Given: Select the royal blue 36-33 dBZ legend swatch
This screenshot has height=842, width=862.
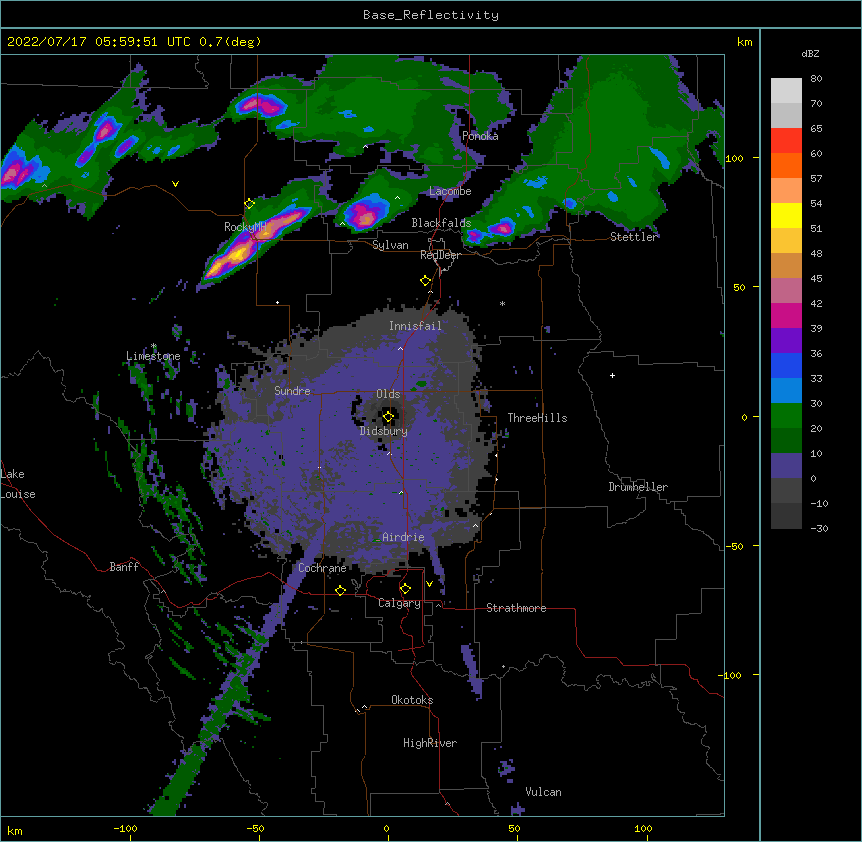Looking at the screenshot, I should pos(786,365).
